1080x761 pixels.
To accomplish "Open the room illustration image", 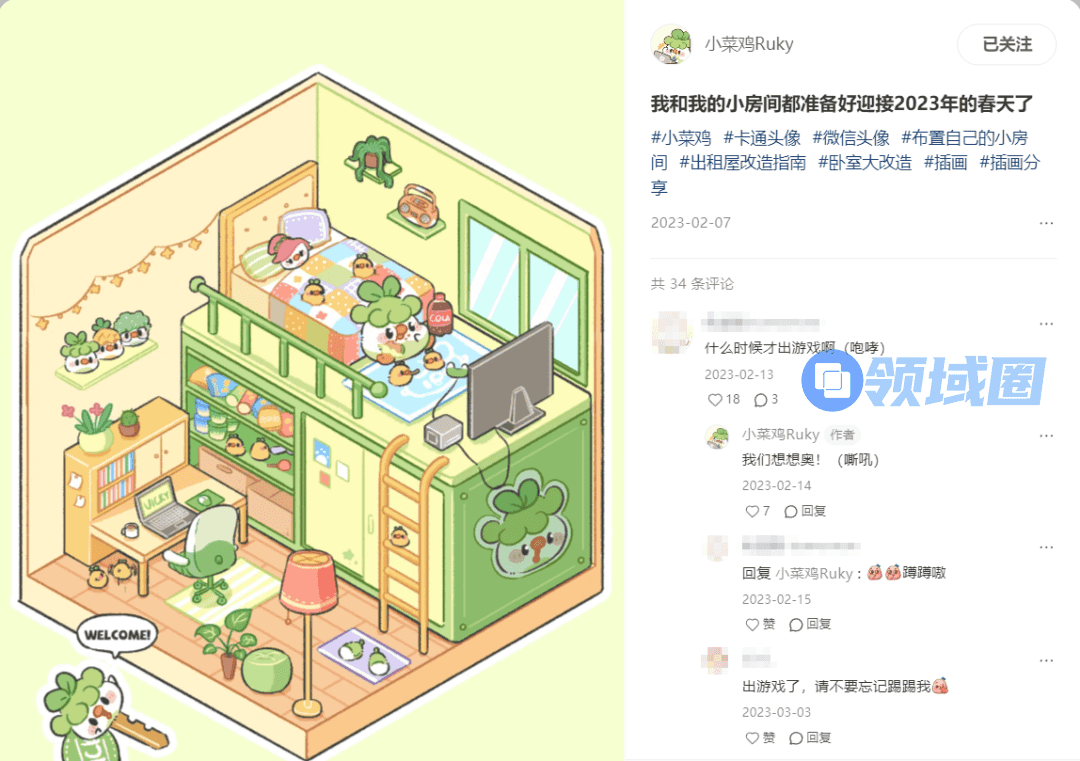I will [x=312, y=380].
